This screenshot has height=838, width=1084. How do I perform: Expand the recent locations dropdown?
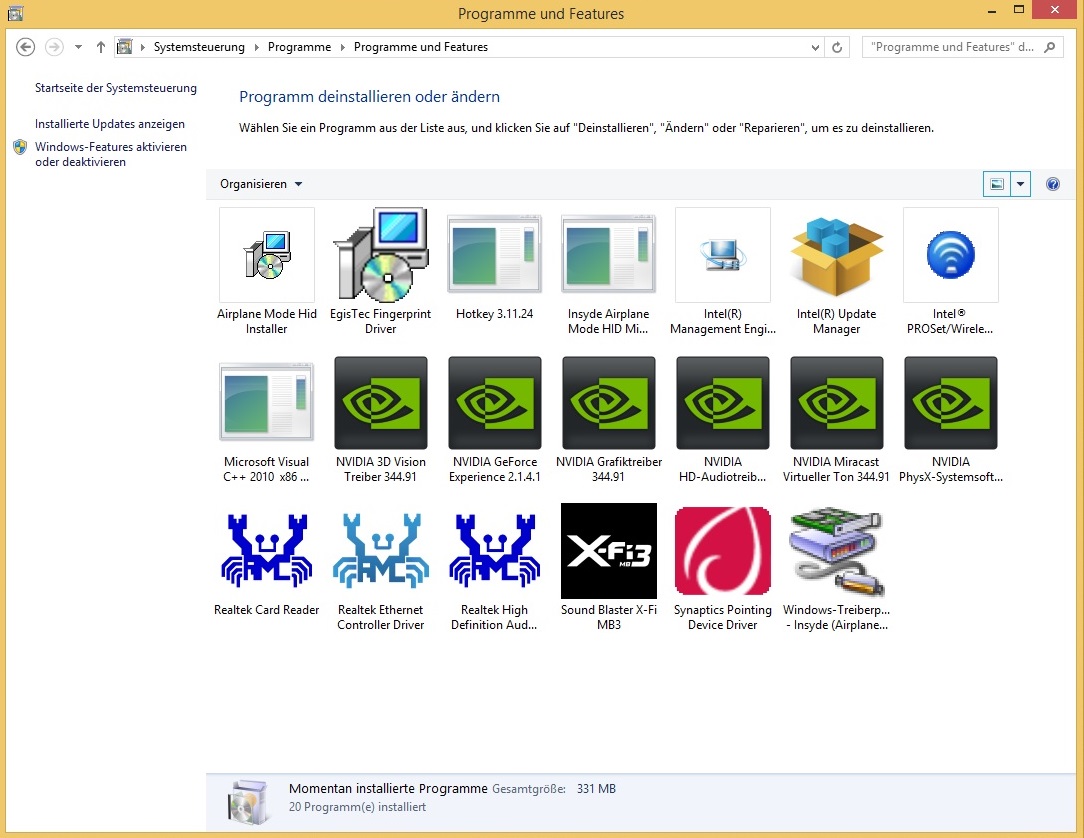[x=78, y=47]
